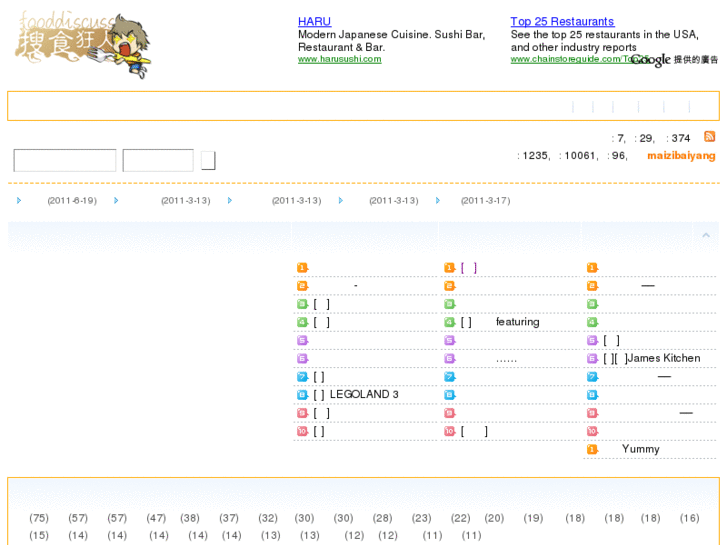Open the tag counted (16)
727x545 pixels.
tap(689, 518)
